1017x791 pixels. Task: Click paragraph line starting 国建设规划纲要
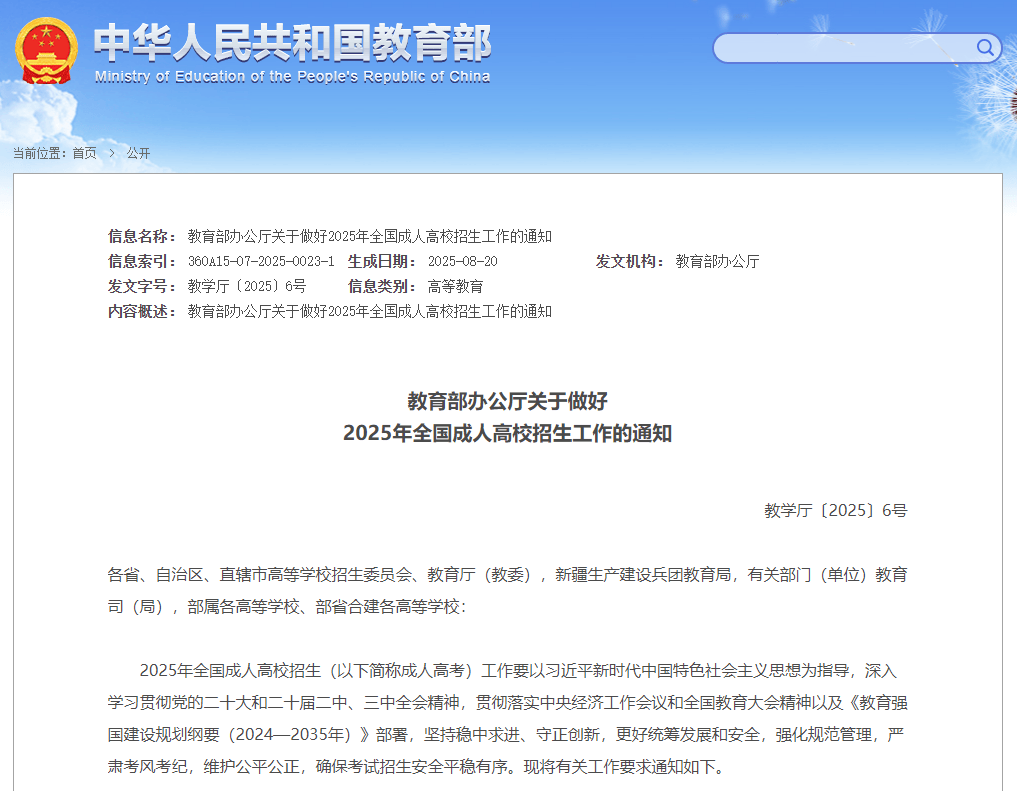tap(506, 735)
